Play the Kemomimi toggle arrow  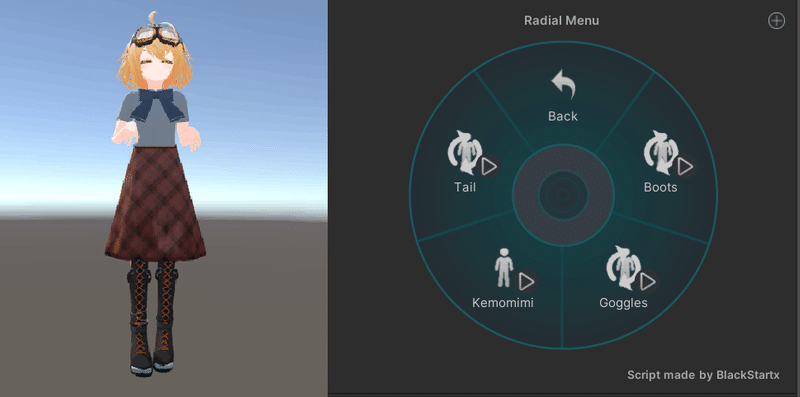[527, 281]
